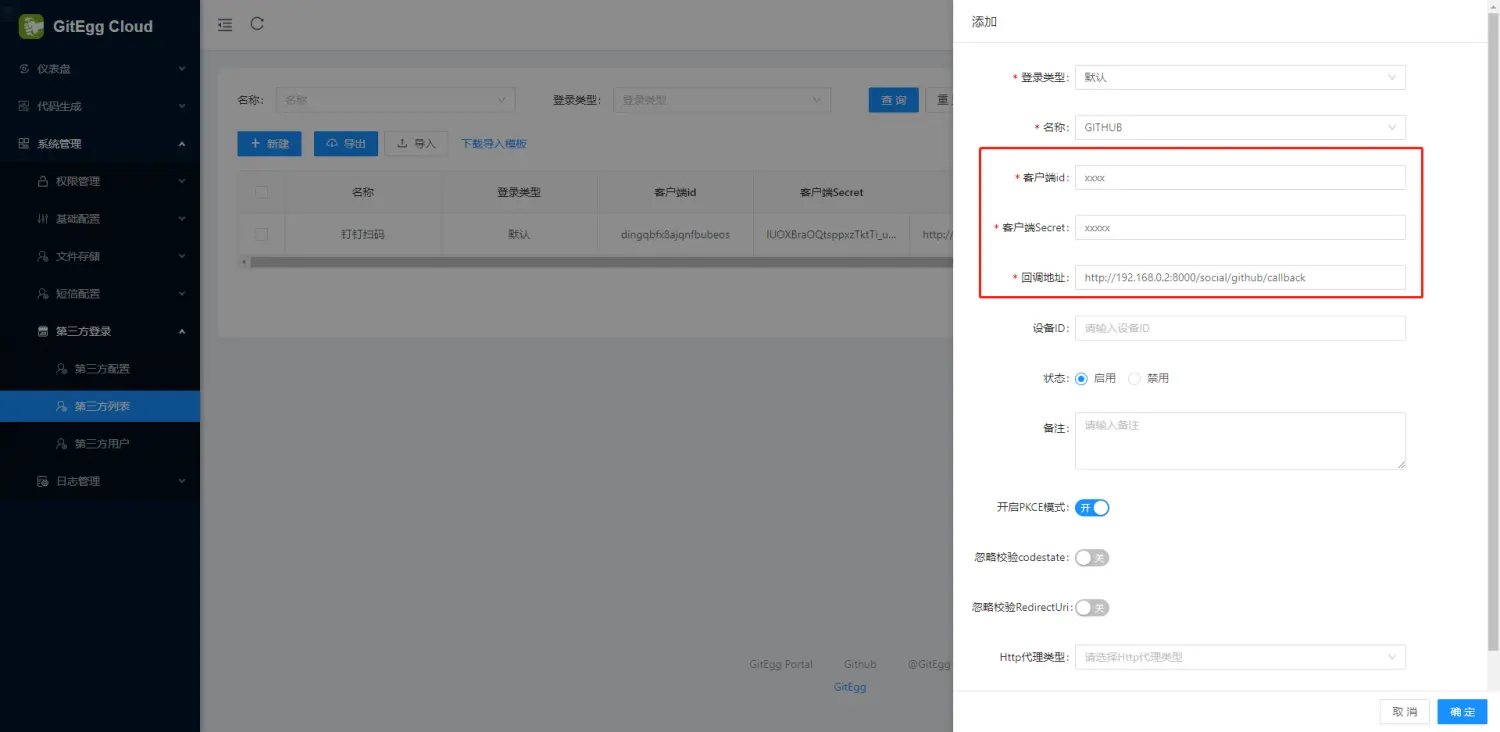This screenshot has height=732, width=1500.
Task: Click the 导入 button
Action: tap(416, 144)
